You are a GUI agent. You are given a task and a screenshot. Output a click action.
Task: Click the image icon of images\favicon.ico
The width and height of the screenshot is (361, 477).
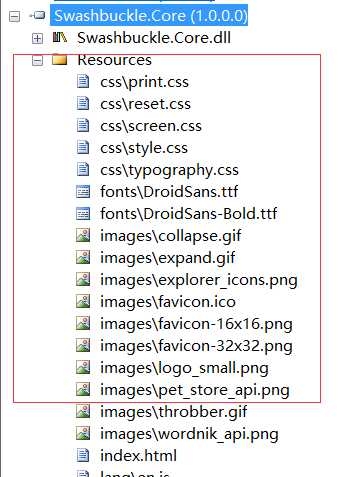83,301
